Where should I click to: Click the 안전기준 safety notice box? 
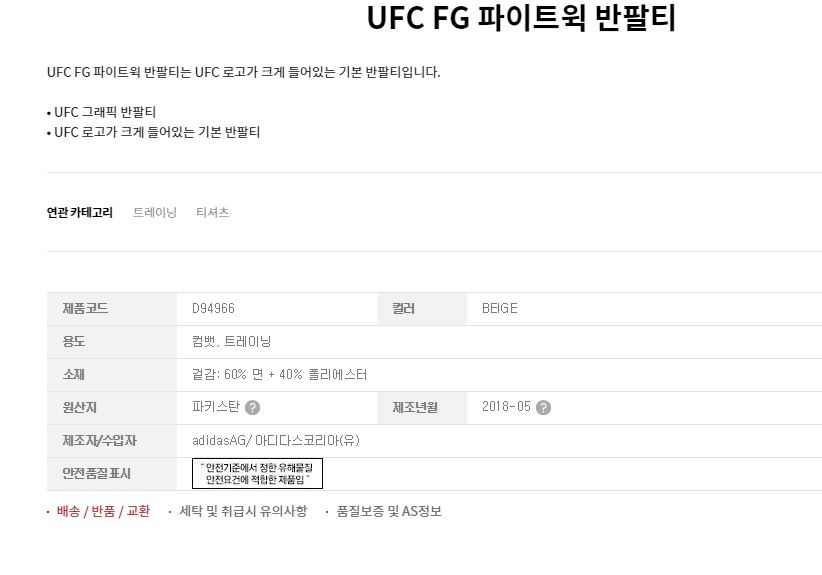tap(257, 474)
